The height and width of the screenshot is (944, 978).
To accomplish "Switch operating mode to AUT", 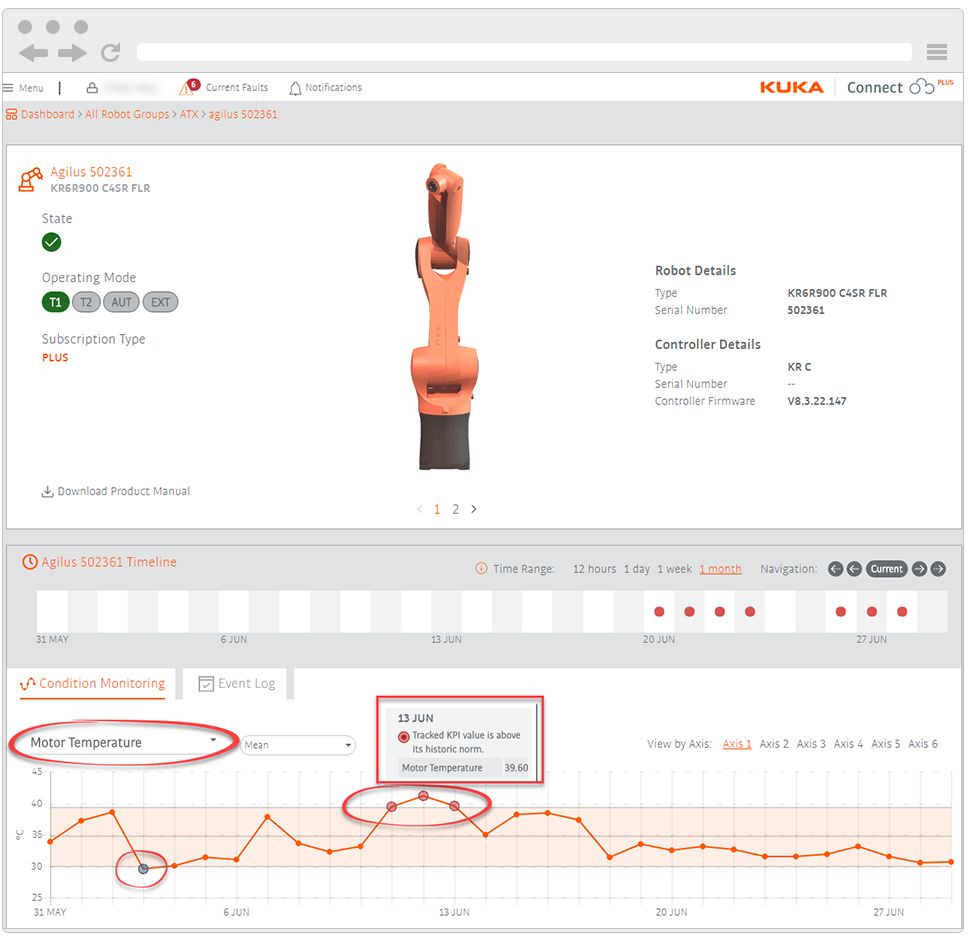I will [x=121, y=302].
